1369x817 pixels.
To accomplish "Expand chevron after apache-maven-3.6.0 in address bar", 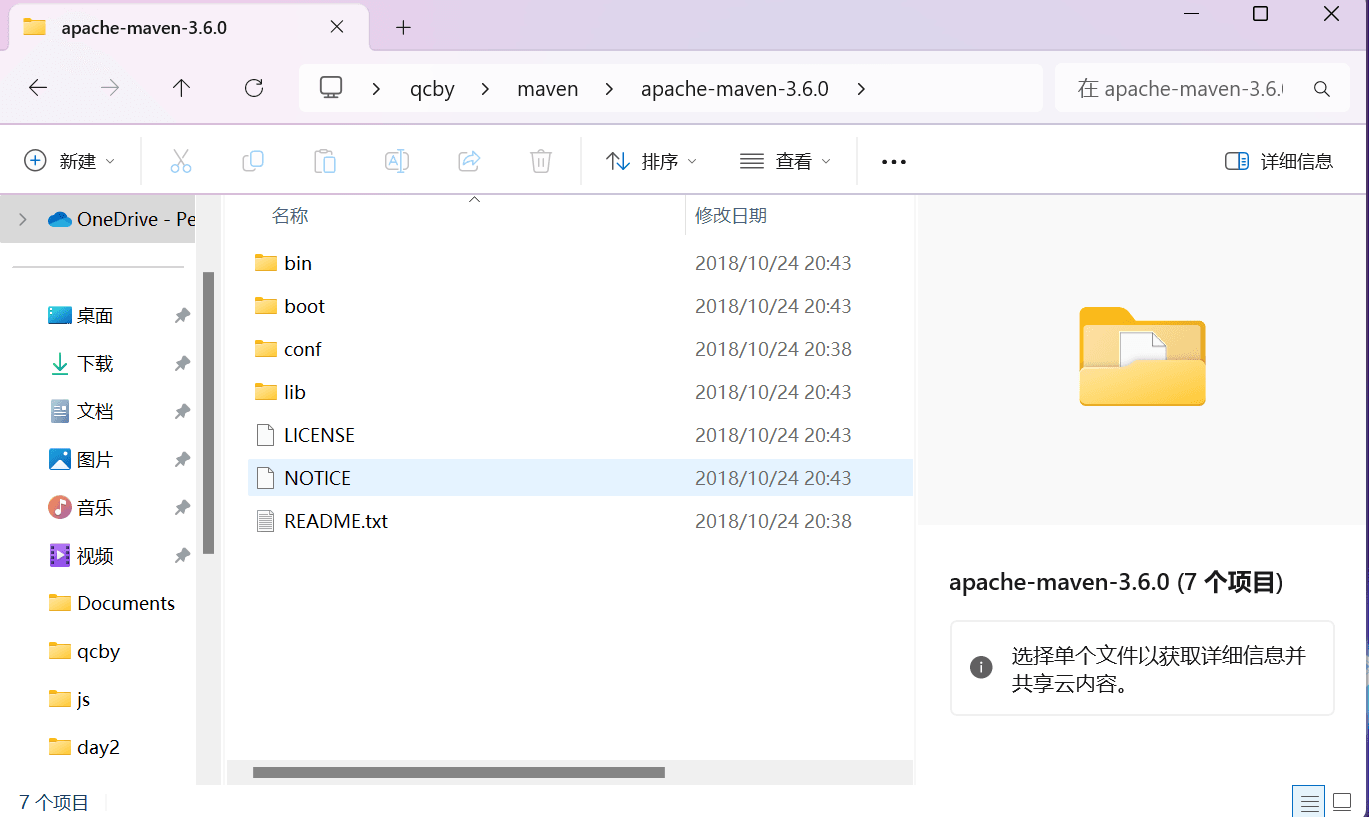I will [x=861, y=89].
